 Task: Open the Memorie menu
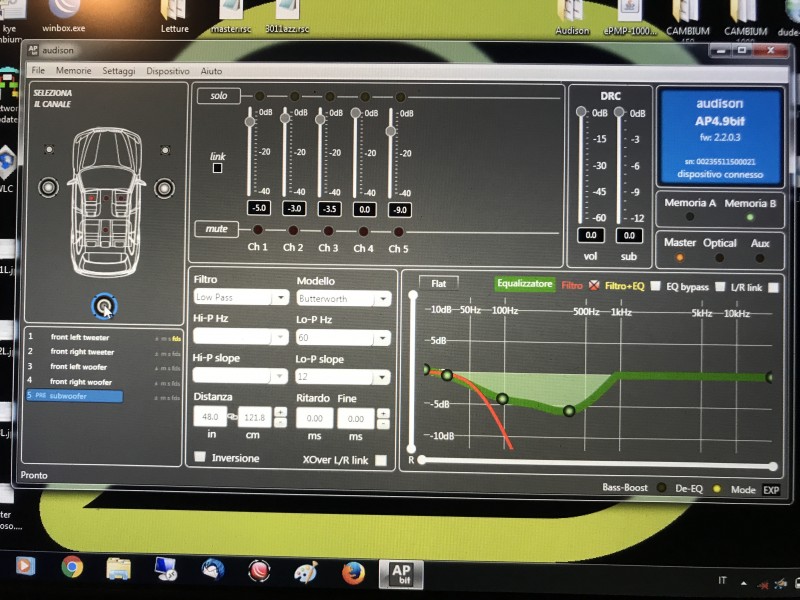tap(73, 71)
